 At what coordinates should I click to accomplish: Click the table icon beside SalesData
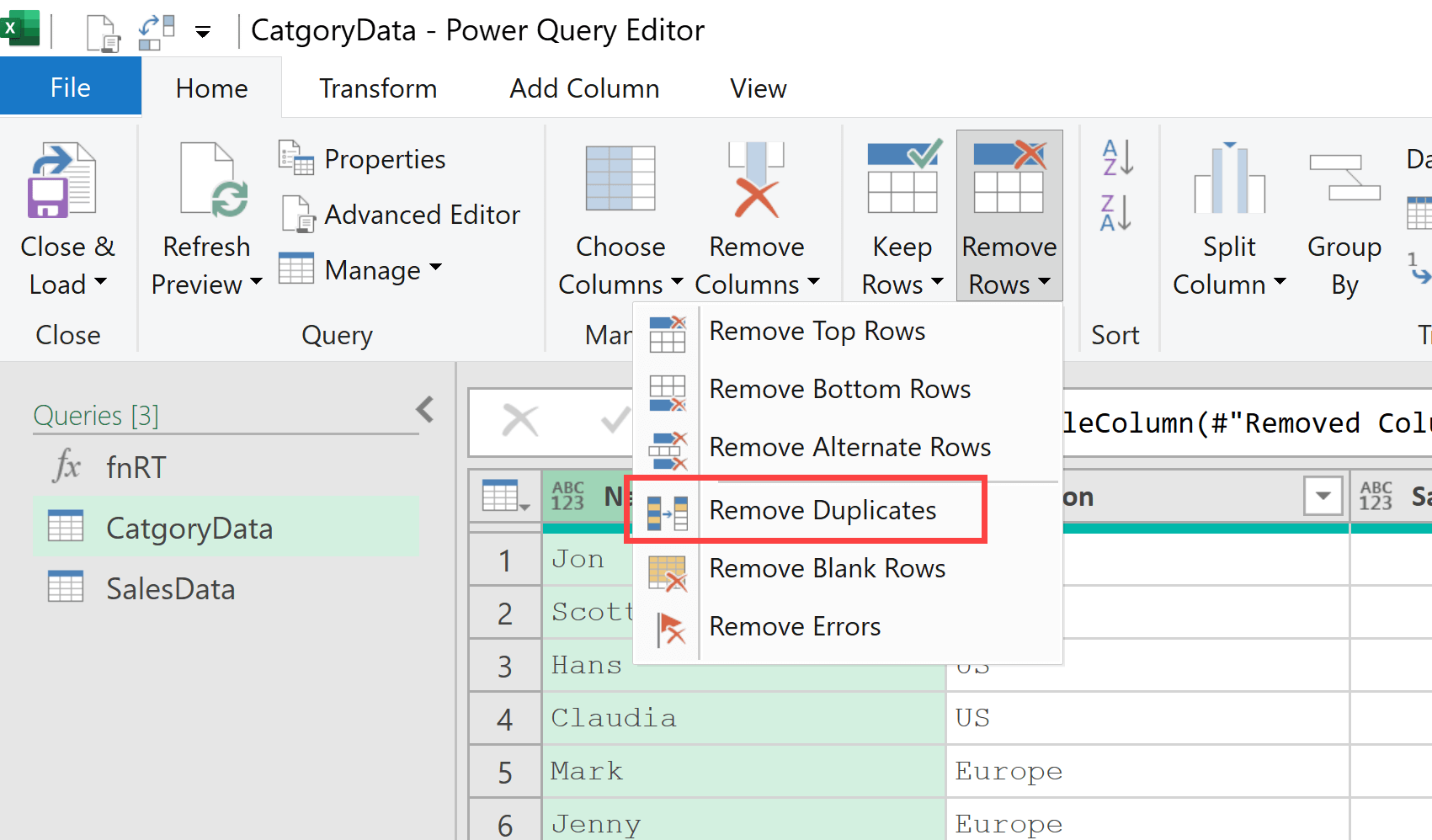66,587
